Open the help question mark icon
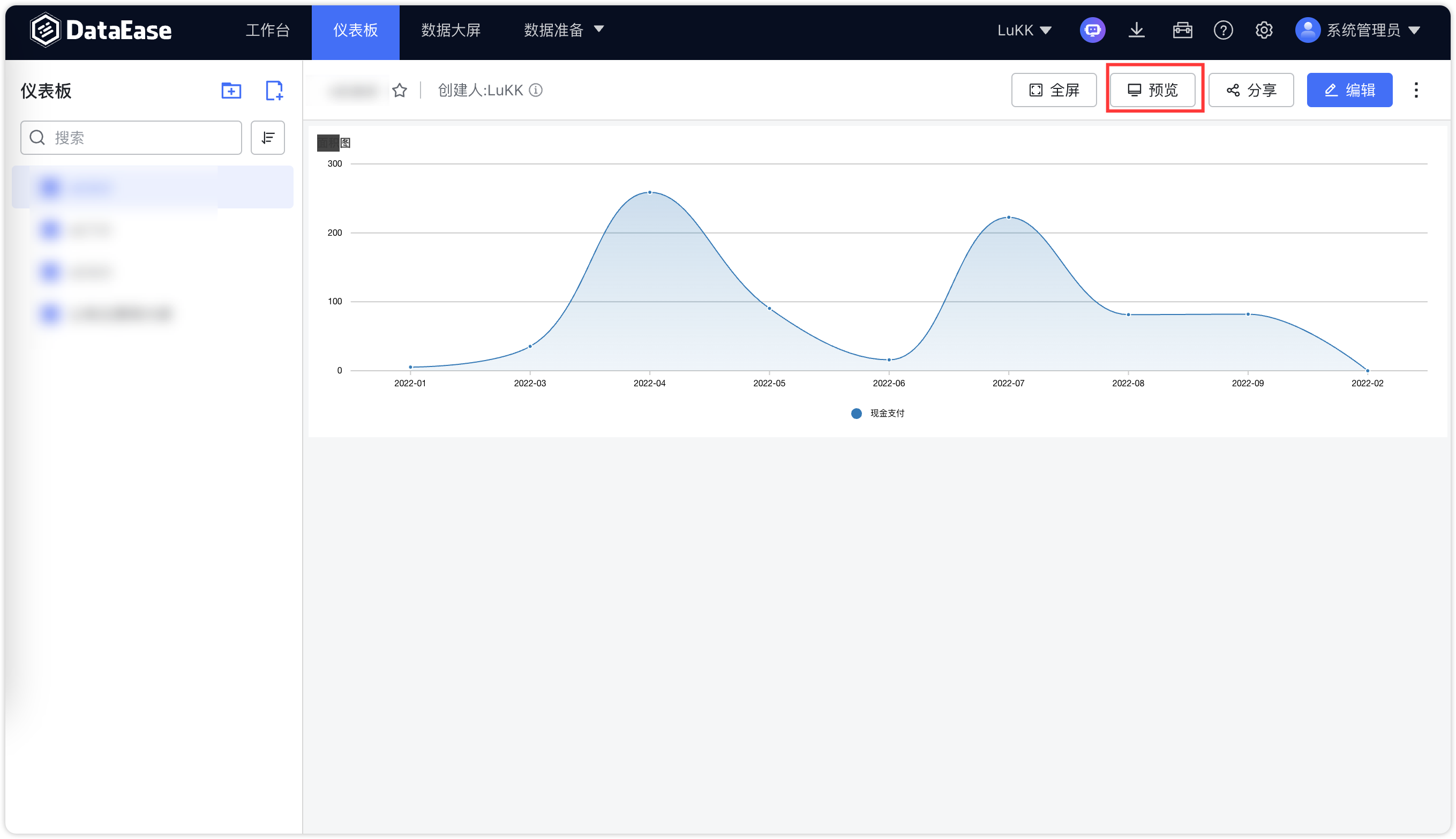This screenshot has height=839, width=1456. tap(1223, 30)
